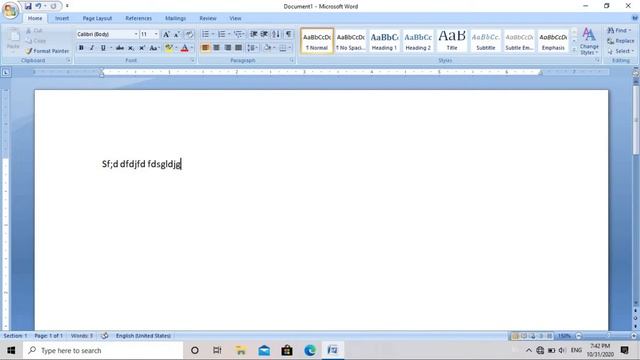Open the Mail app from the taskbar

264,350
